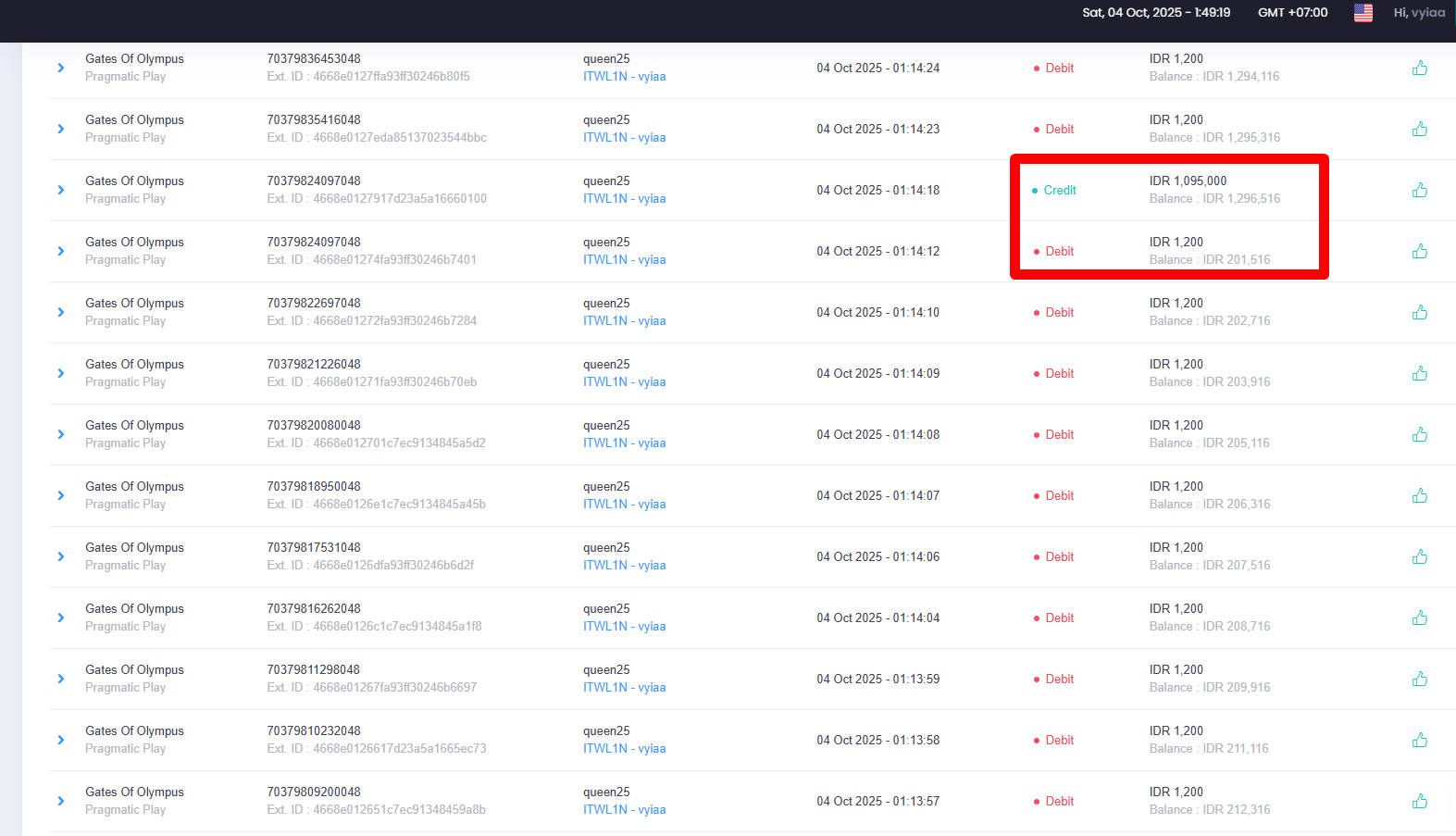Screen dimensions: 1456x836
Task: Click queen25 username at 01:14:07
Action: (606, 487)
